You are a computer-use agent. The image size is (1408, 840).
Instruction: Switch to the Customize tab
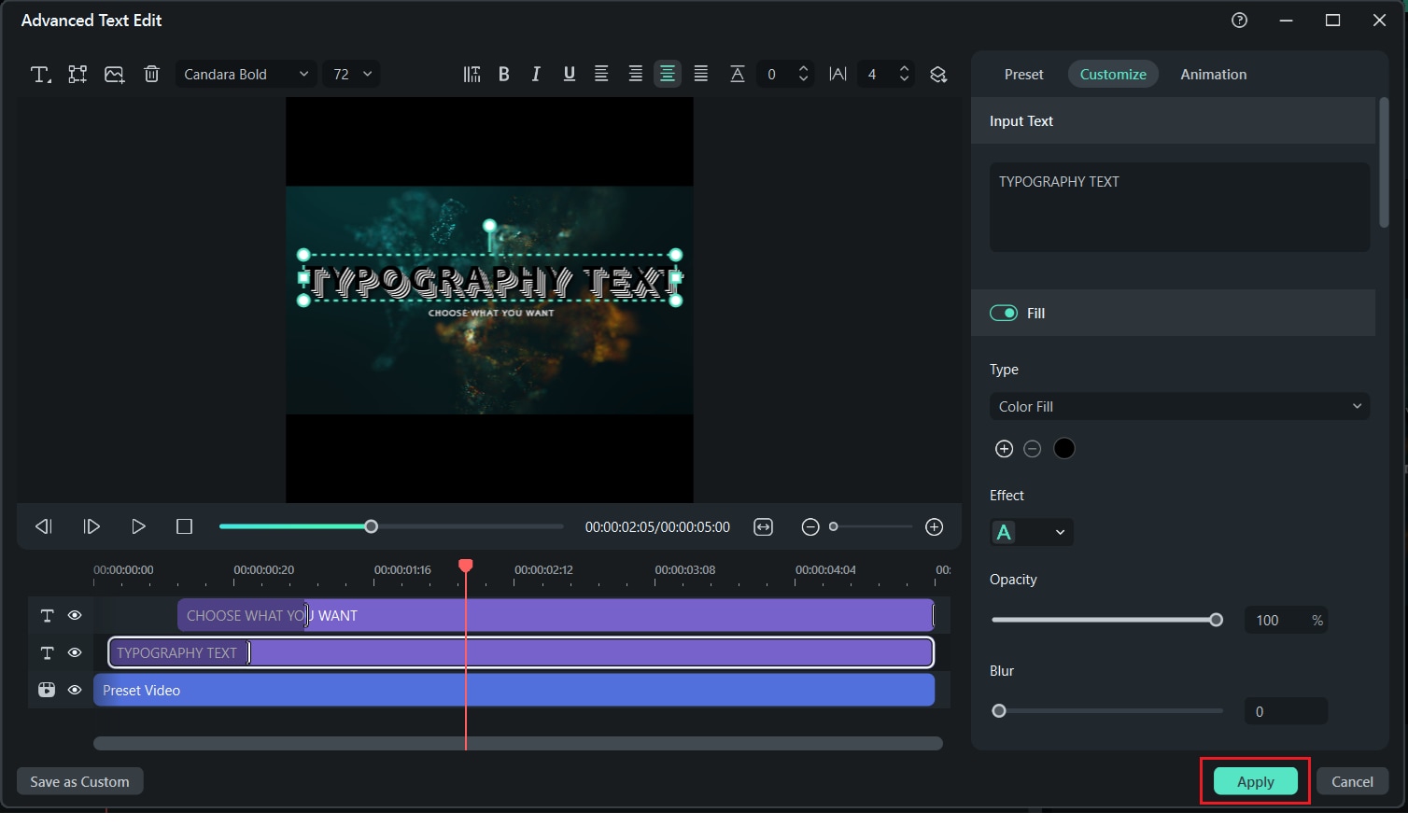pyautogui.click(x=1113, y=75)
